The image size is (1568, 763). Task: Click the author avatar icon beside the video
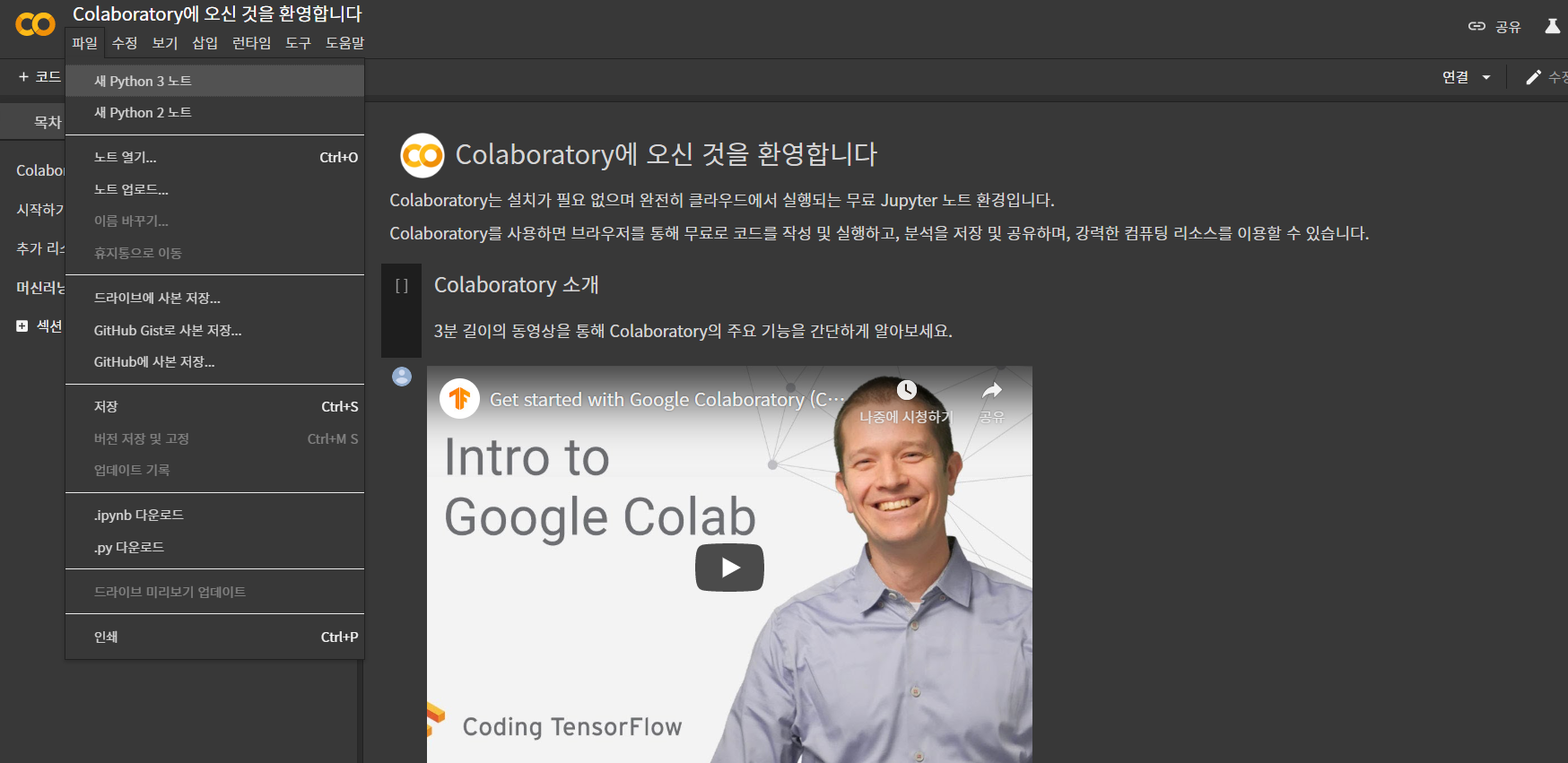click(x=402, y=377)
